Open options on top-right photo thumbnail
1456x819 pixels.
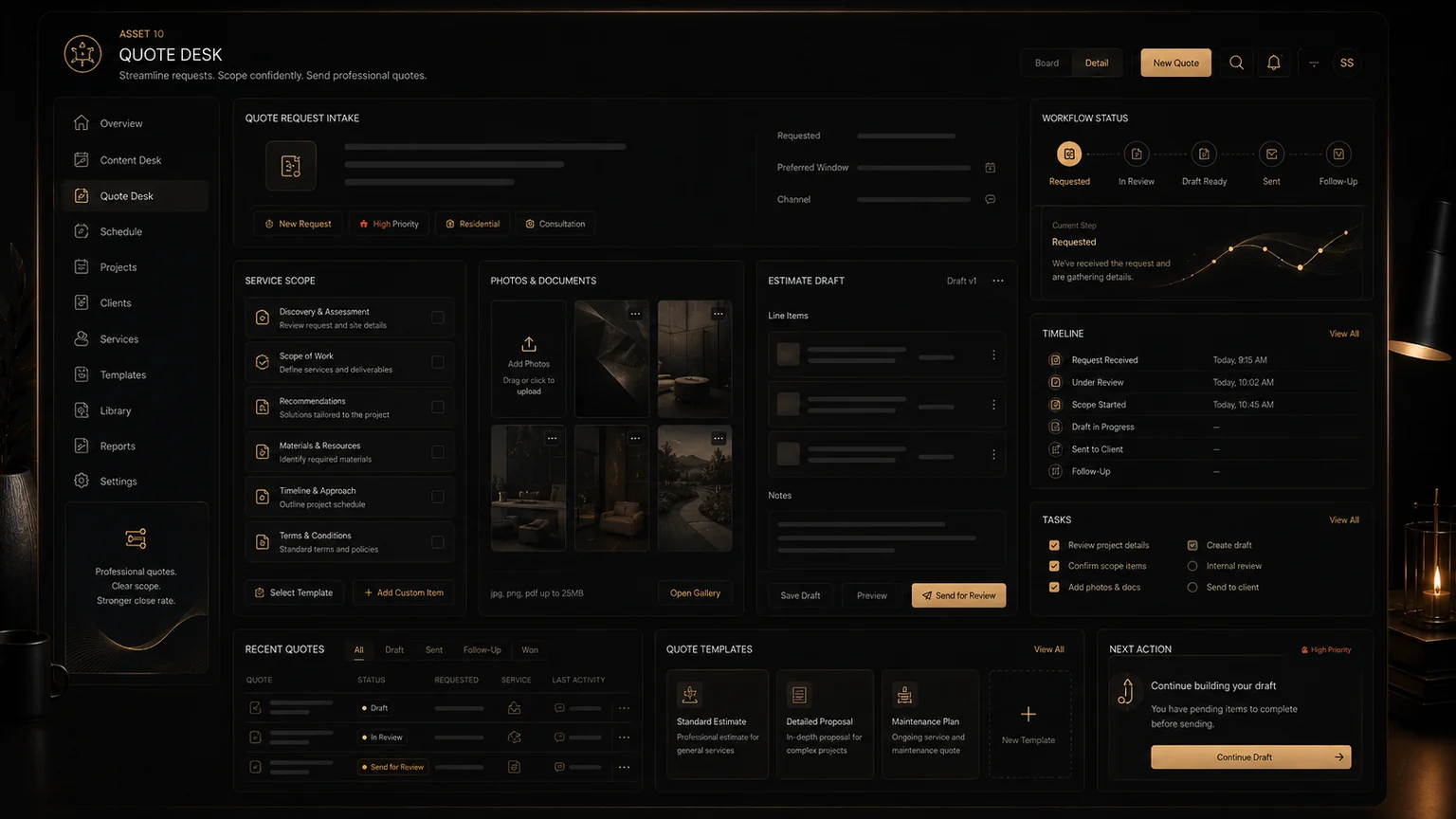[x=719, y=314]
